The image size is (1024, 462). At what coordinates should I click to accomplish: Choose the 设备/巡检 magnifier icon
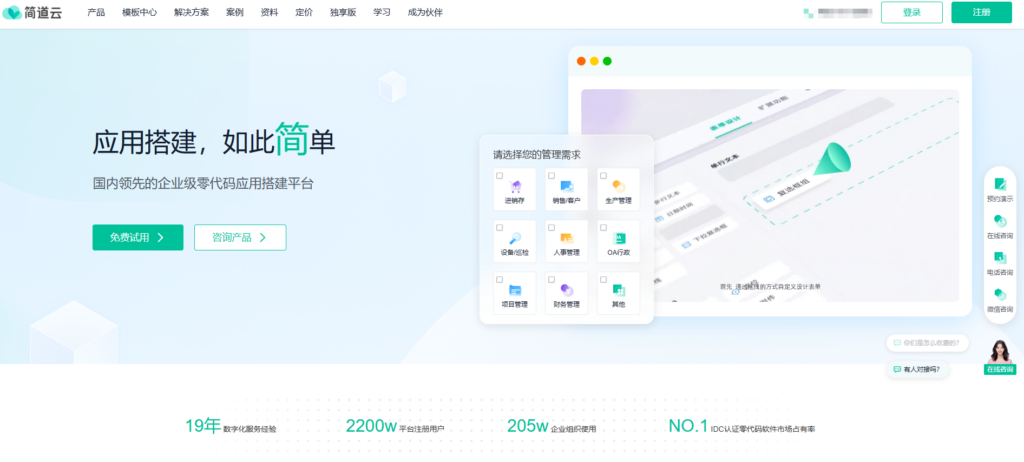[515, 238]
